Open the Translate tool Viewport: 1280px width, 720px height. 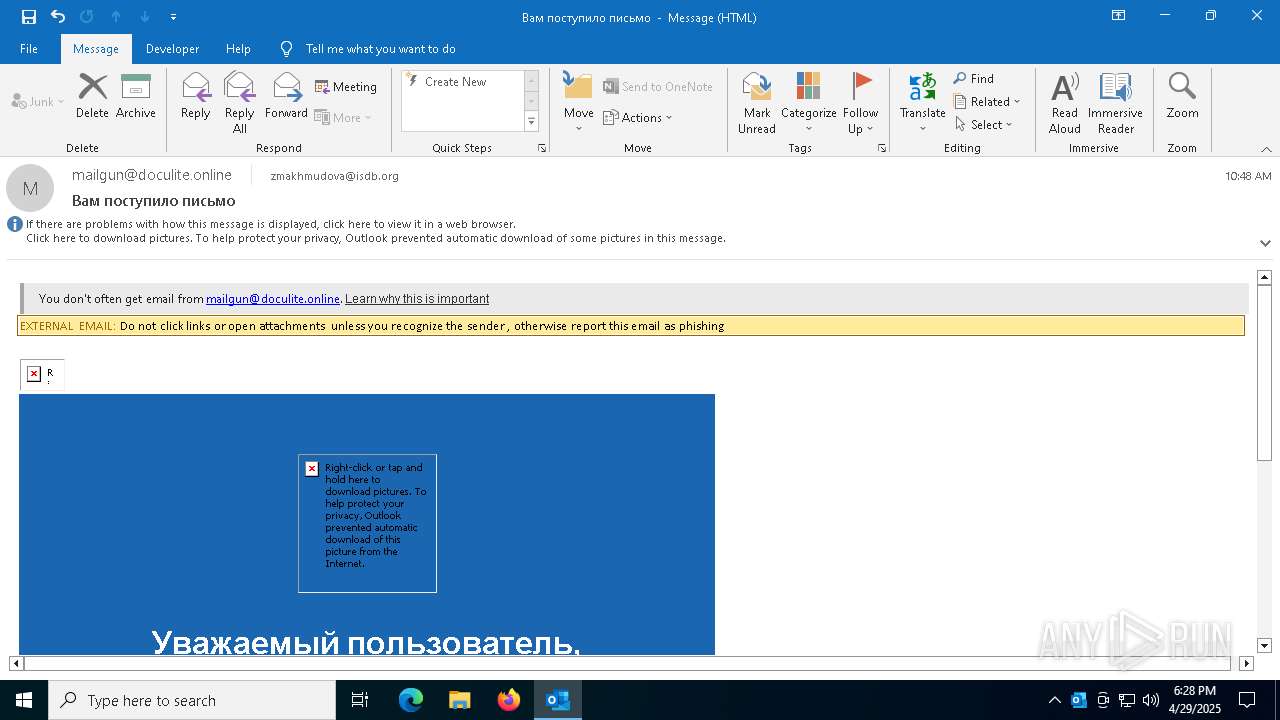coord(923,102)
